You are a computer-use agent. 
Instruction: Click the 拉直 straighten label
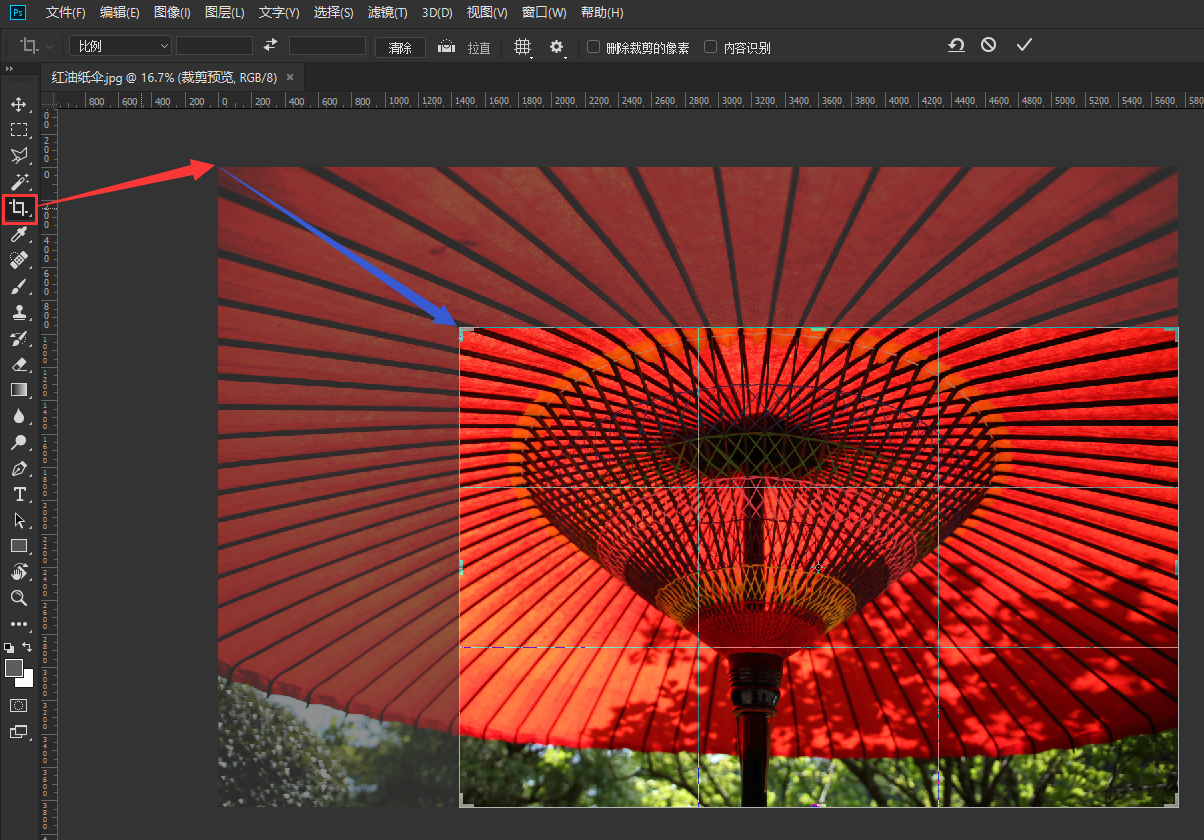[x=479, y=47]
